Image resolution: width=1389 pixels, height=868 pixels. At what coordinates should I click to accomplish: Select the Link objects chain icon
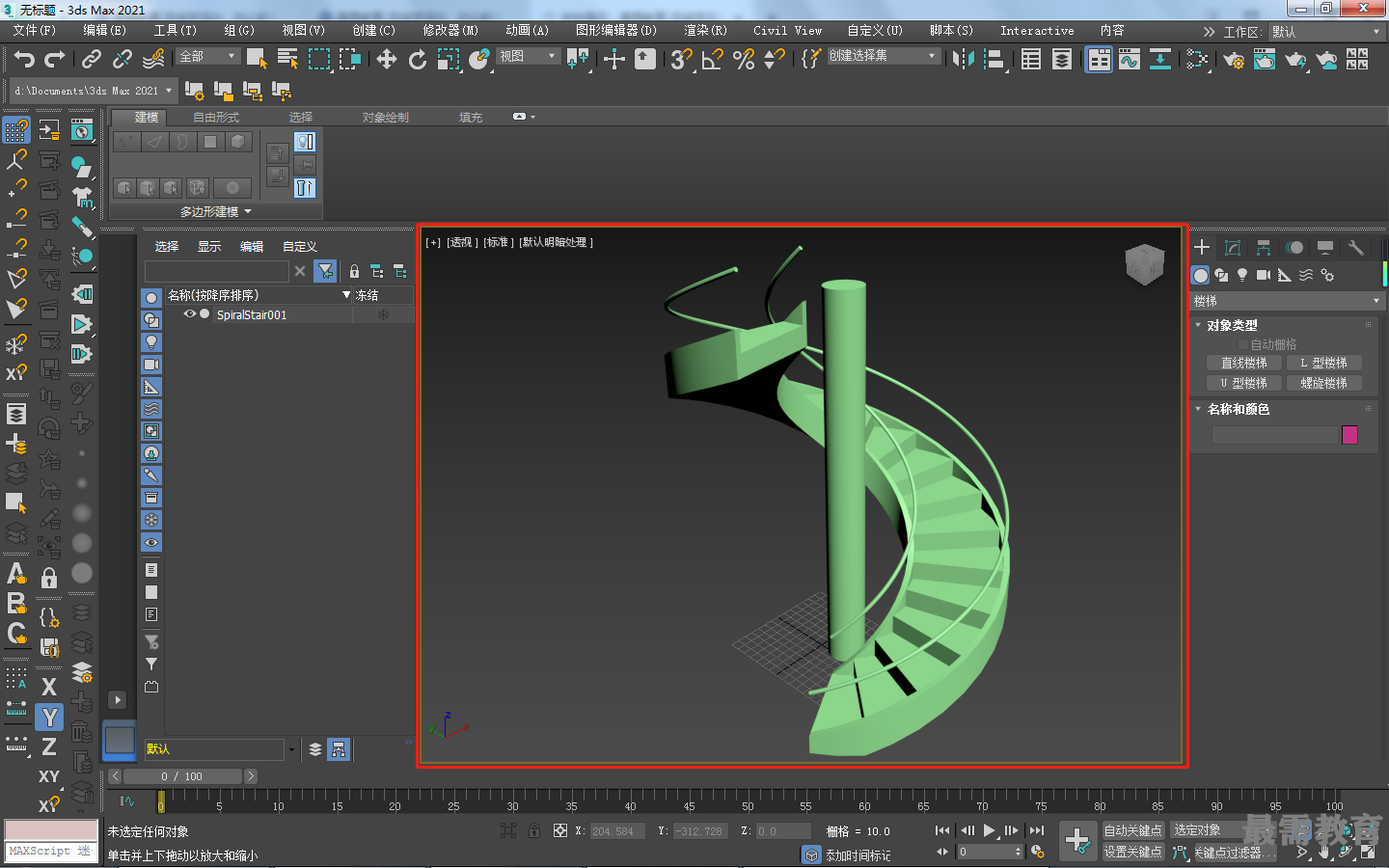(92, 59)
